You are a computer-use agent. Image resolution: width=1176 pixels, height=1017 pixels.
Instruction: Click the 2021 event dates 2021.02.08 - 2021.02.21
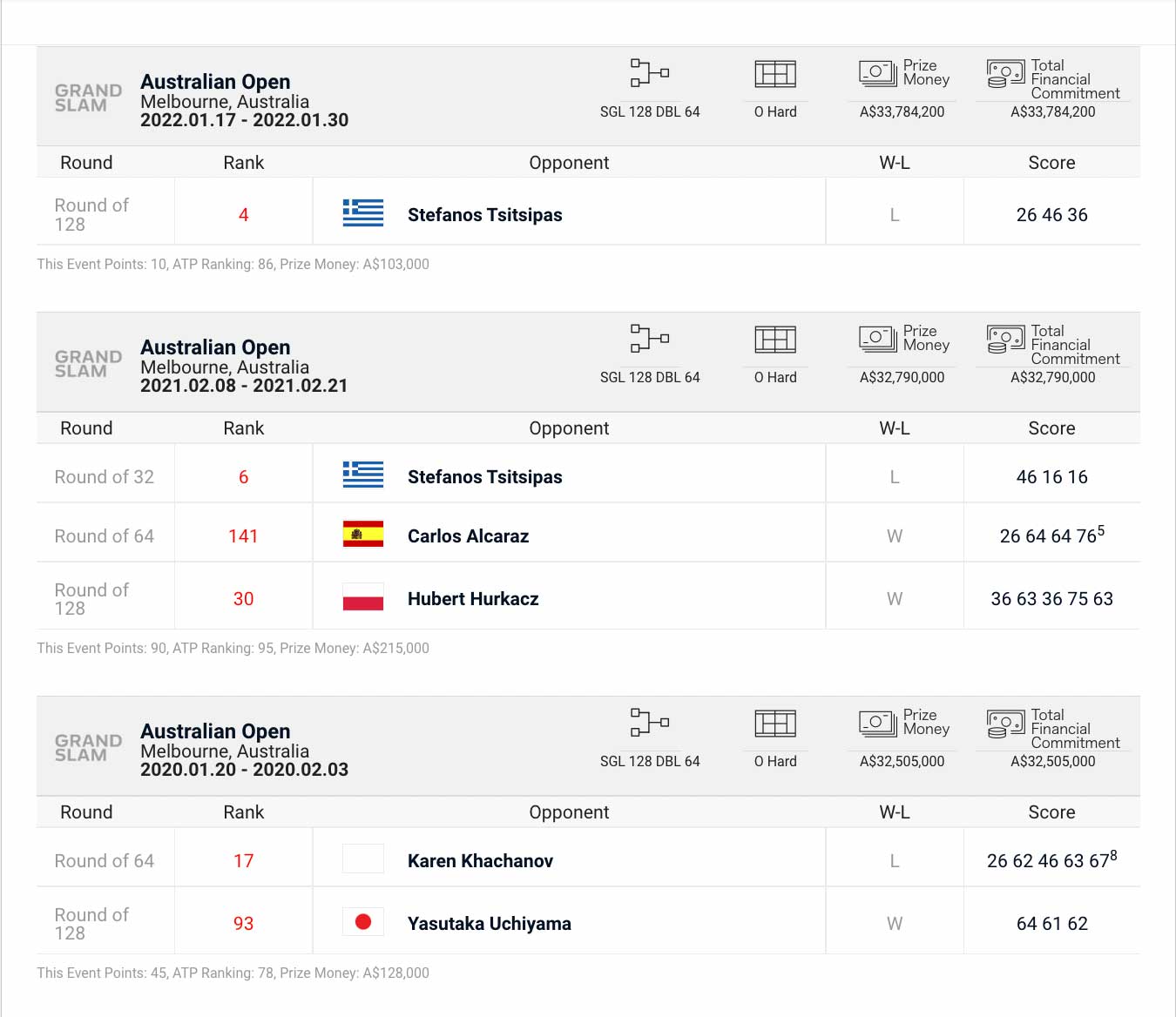[245, 386]
